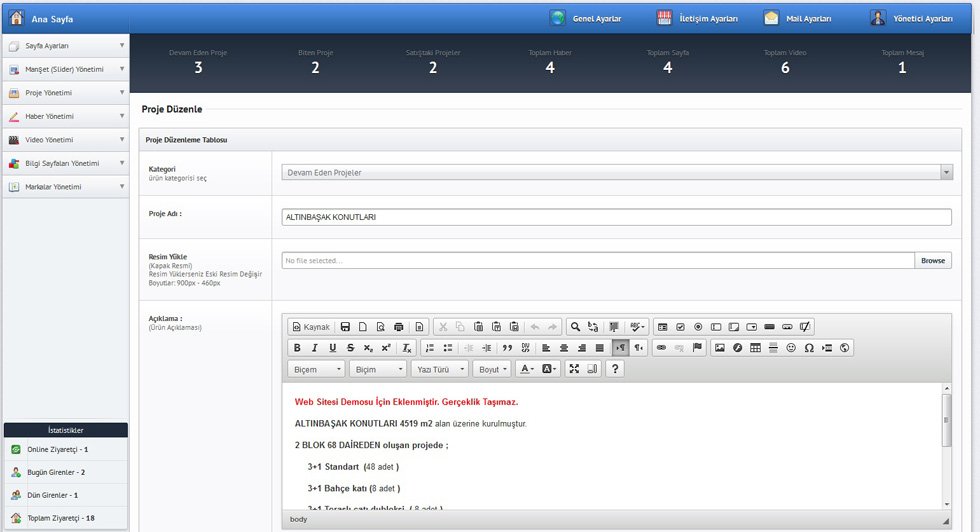Open the Biçem styles dropdown

(316, 369)
